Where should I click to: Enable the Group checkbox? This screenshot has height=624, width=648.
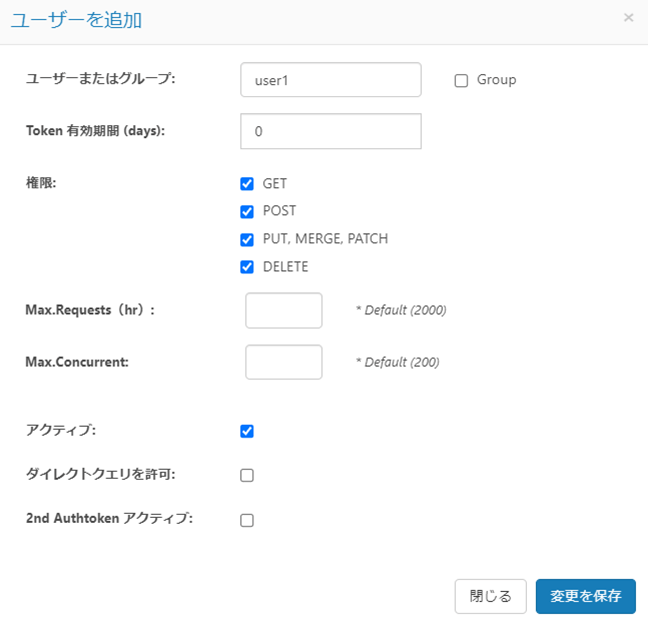[x=461, y=81]
